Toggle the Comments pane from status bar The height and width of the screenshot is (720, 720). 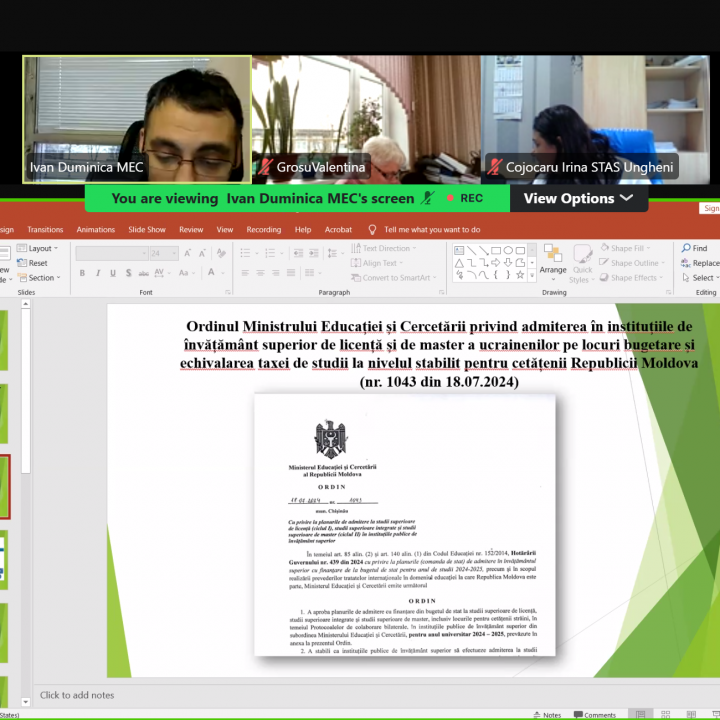(x=594, y=714)
